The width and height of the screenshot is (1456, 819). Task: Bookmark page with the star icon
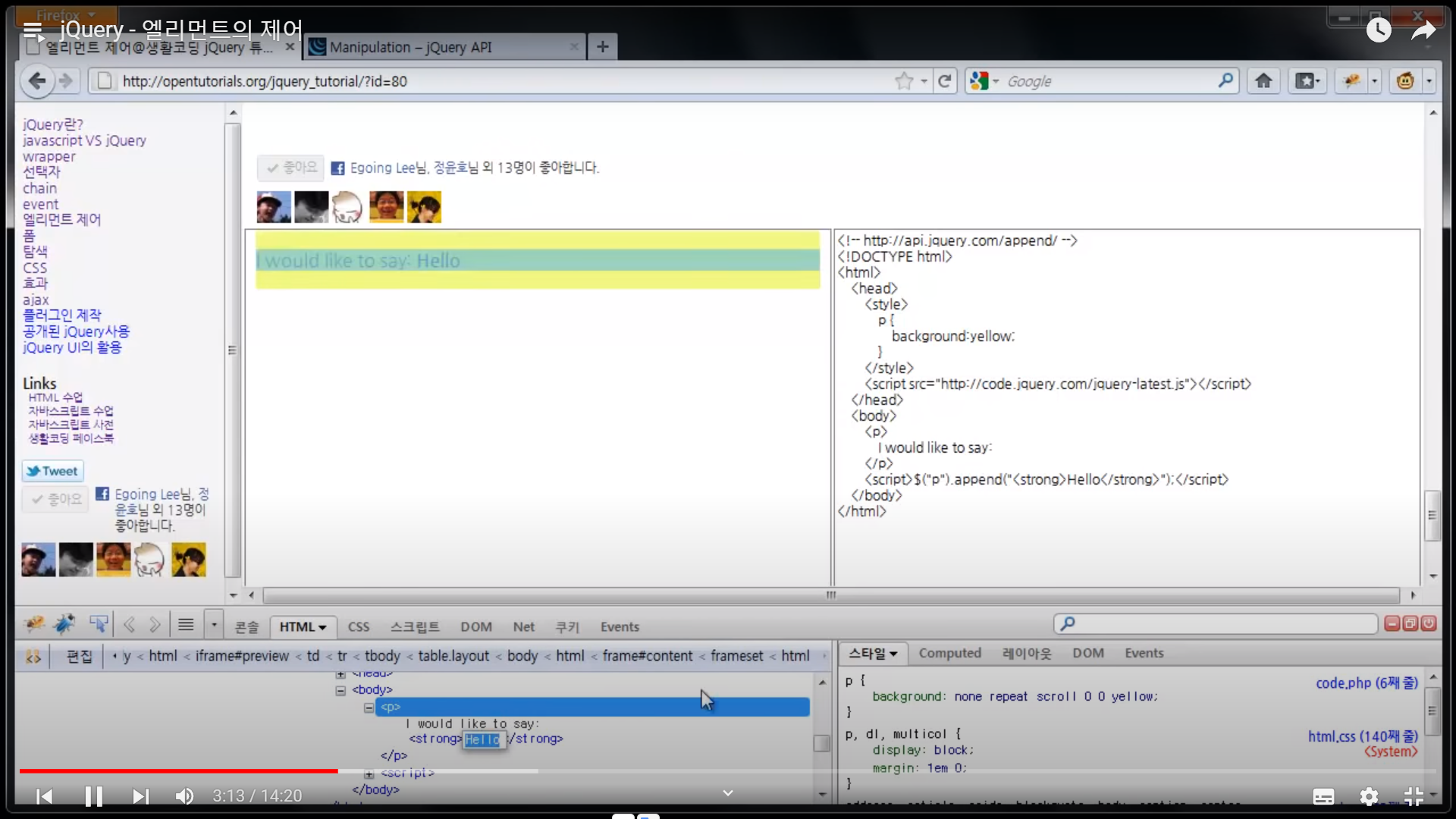903,81
